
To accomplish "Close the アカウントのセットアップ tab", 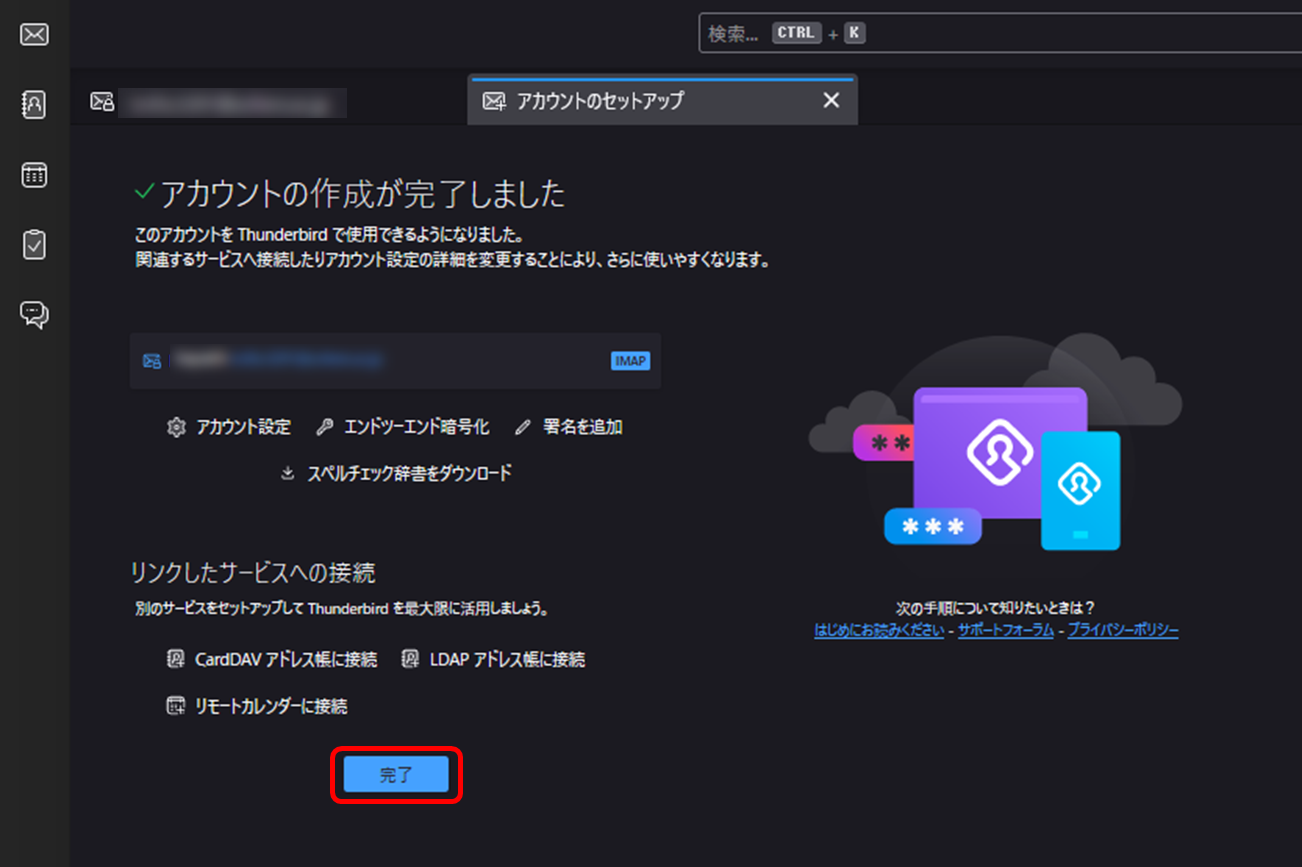I will pos(831,100).
